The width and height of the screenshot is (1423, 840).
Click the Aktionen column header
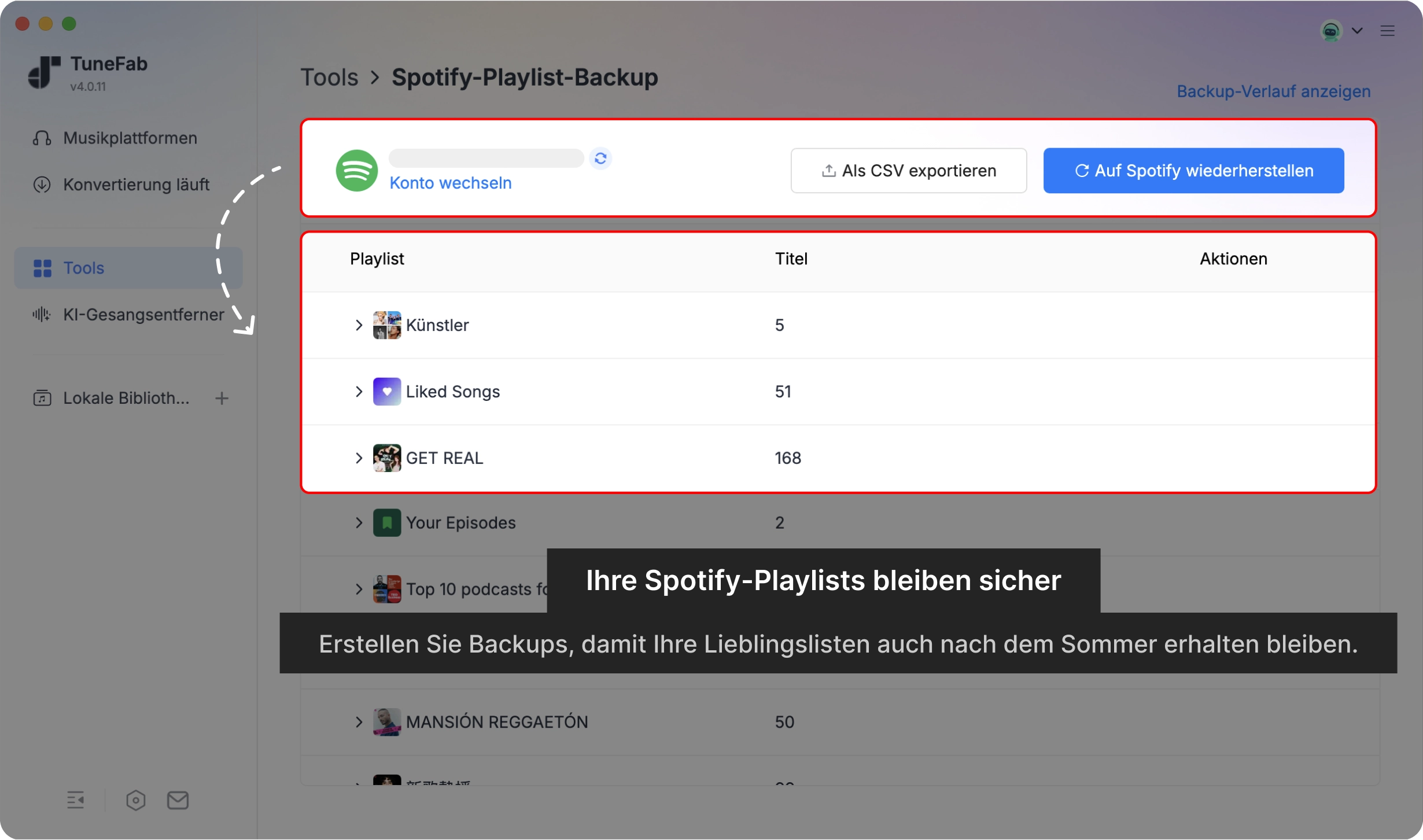(1233, 259)
